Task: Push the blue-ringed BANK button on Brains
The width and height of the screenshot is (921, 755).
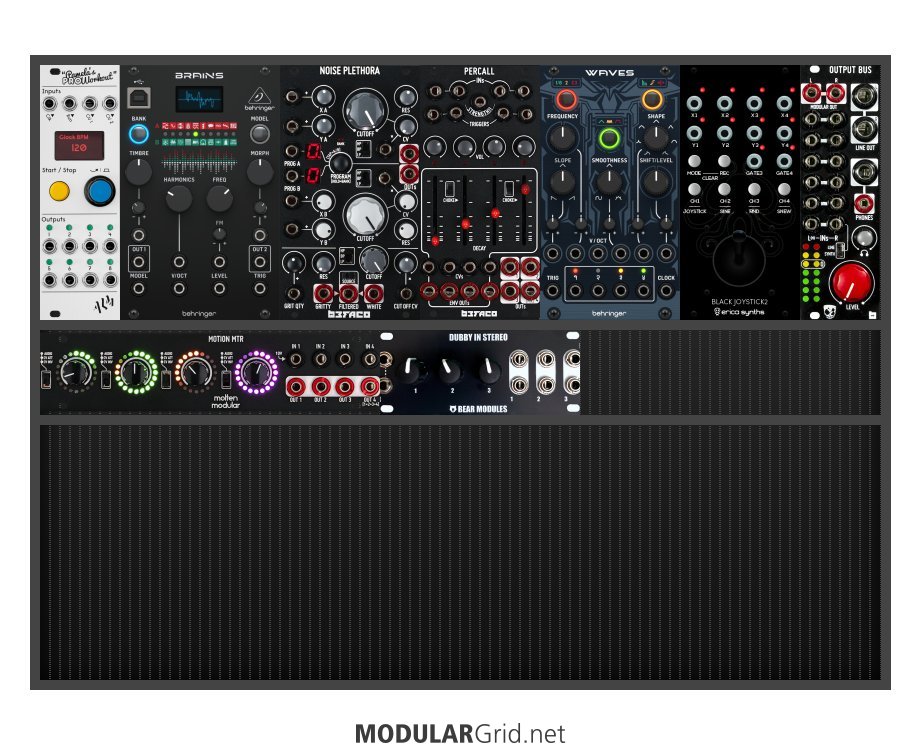Action: (x=139, y=134)
